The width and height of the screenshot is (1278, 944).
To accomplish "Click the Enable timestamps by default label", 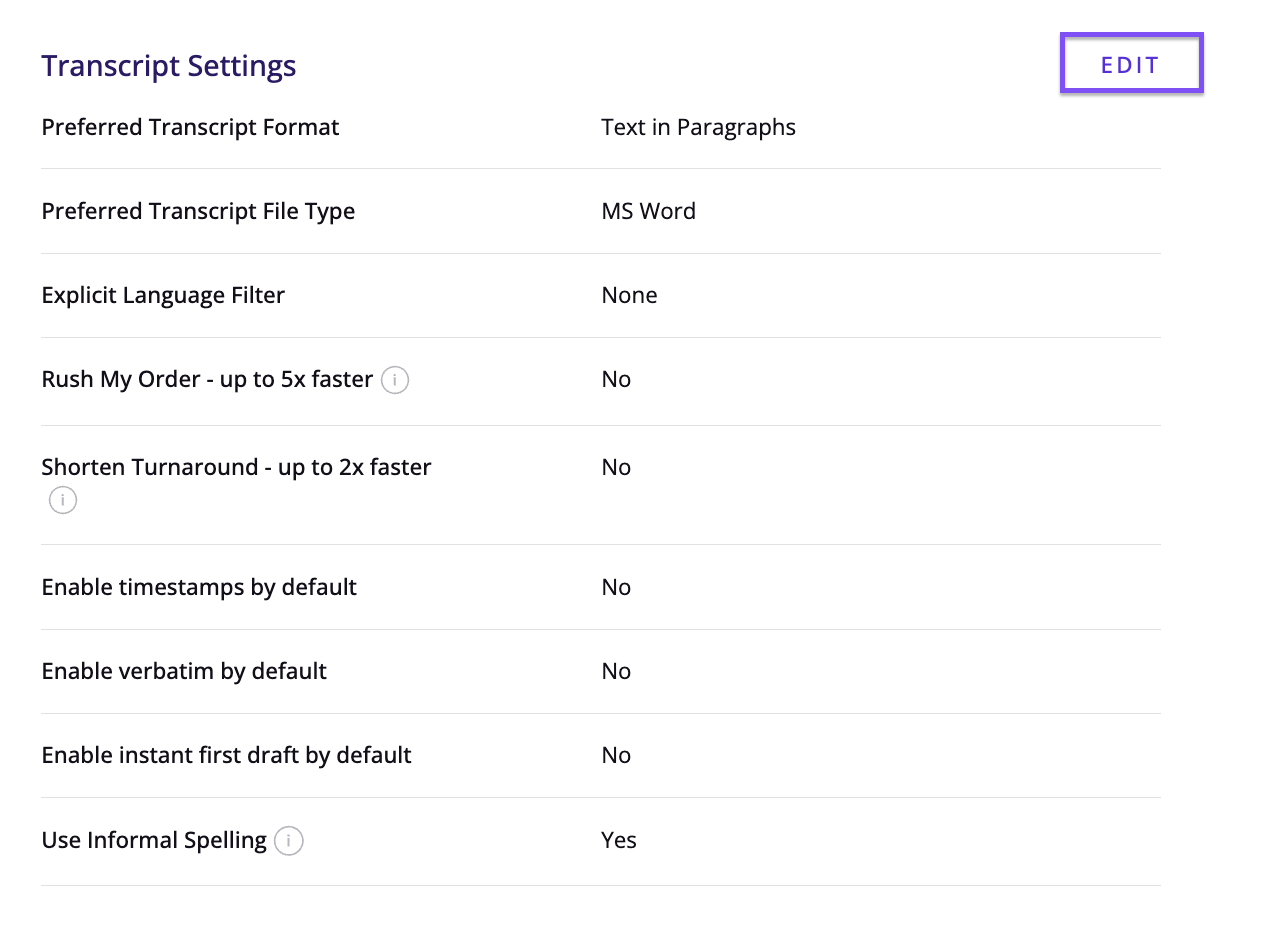I will pos(199,588).
